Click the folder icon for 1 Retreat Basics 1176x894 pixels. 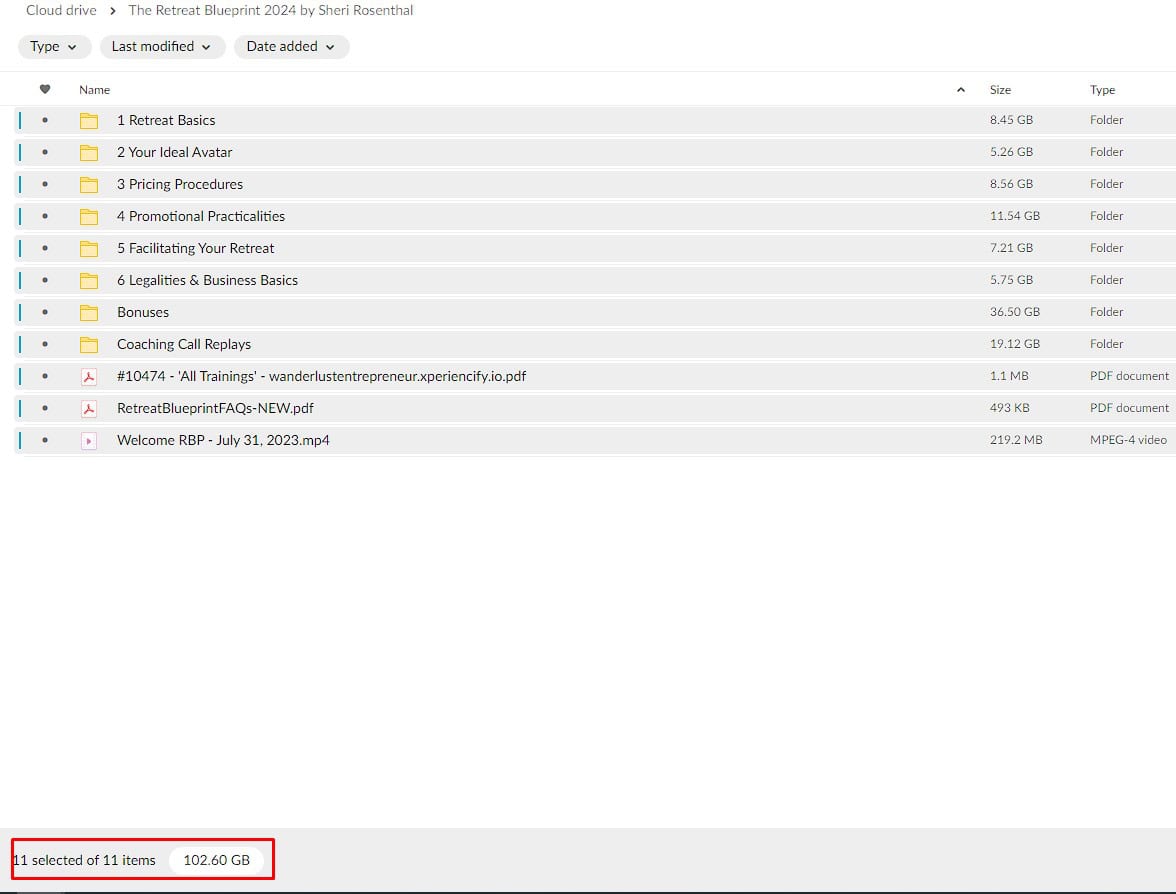pyautogui.click(x=89, y=121)
